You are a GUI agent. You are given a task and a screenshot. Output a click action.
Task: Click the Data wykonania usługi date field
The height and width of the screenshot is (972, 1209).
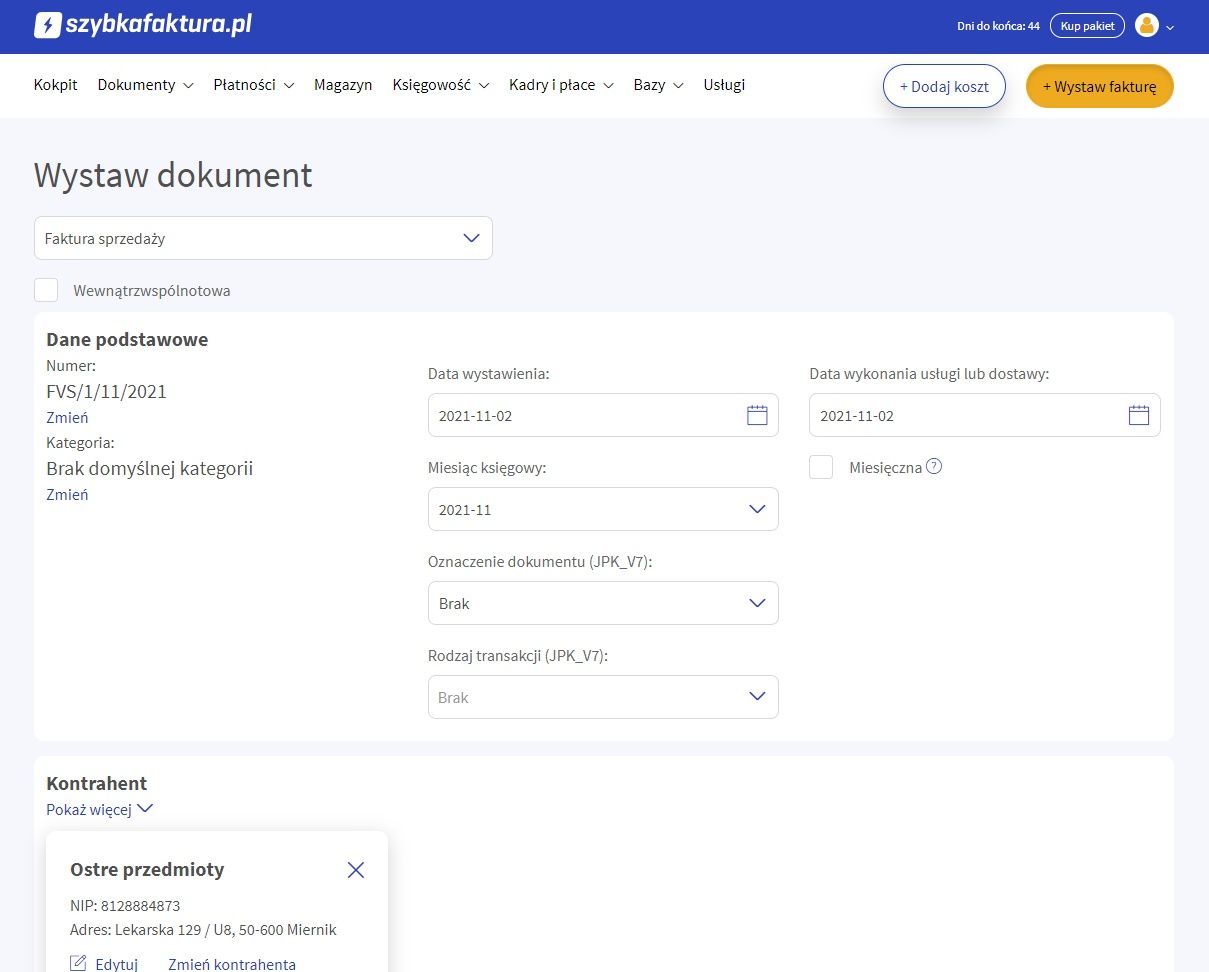(985, 415)
